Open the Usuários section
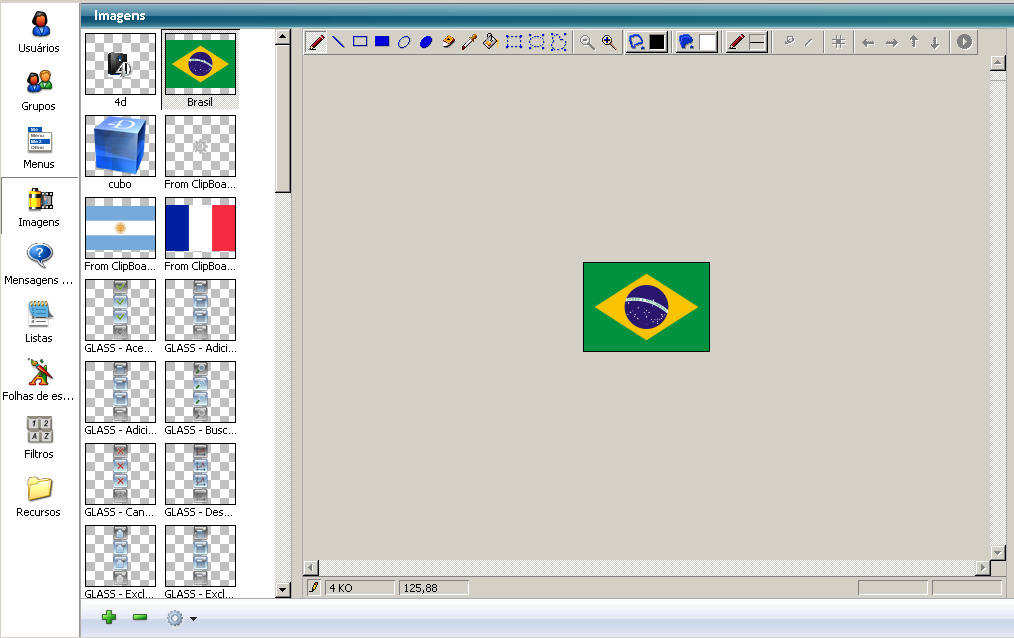The width and height of the screenshot is (1014, 638). click(39, 32)
